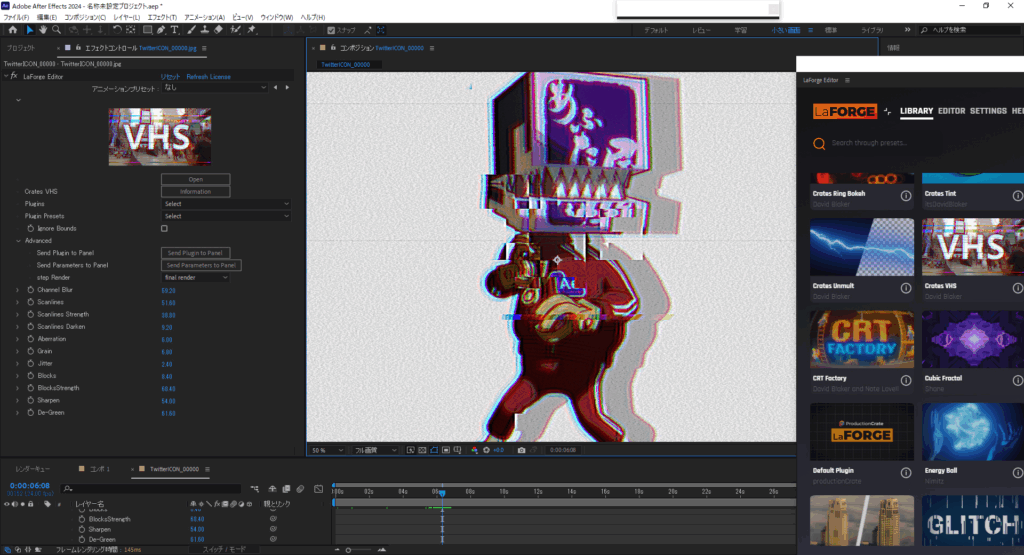Click the timeline zoom slider handle
This screenshot has height=555, width=1024.
coord(349,549)
